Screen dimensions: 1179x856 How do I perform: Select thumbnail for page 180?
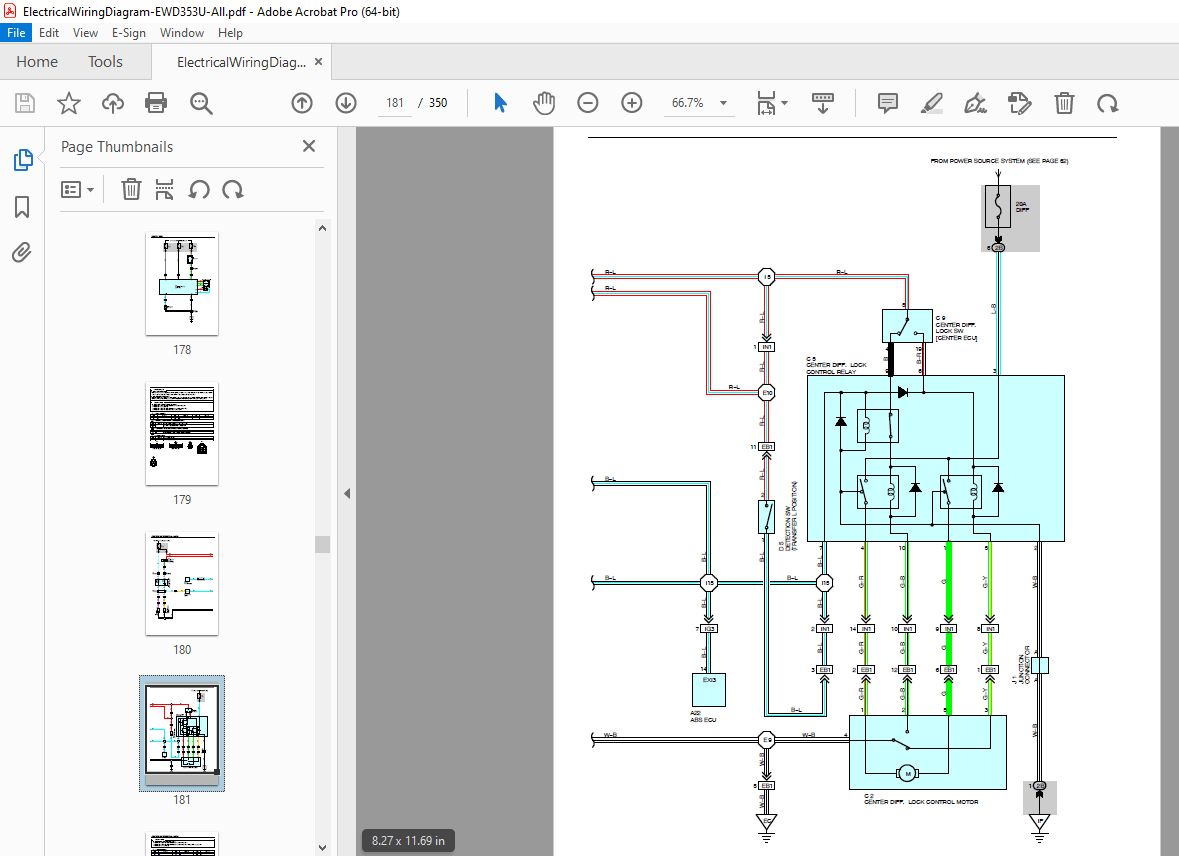coord(181,583)
